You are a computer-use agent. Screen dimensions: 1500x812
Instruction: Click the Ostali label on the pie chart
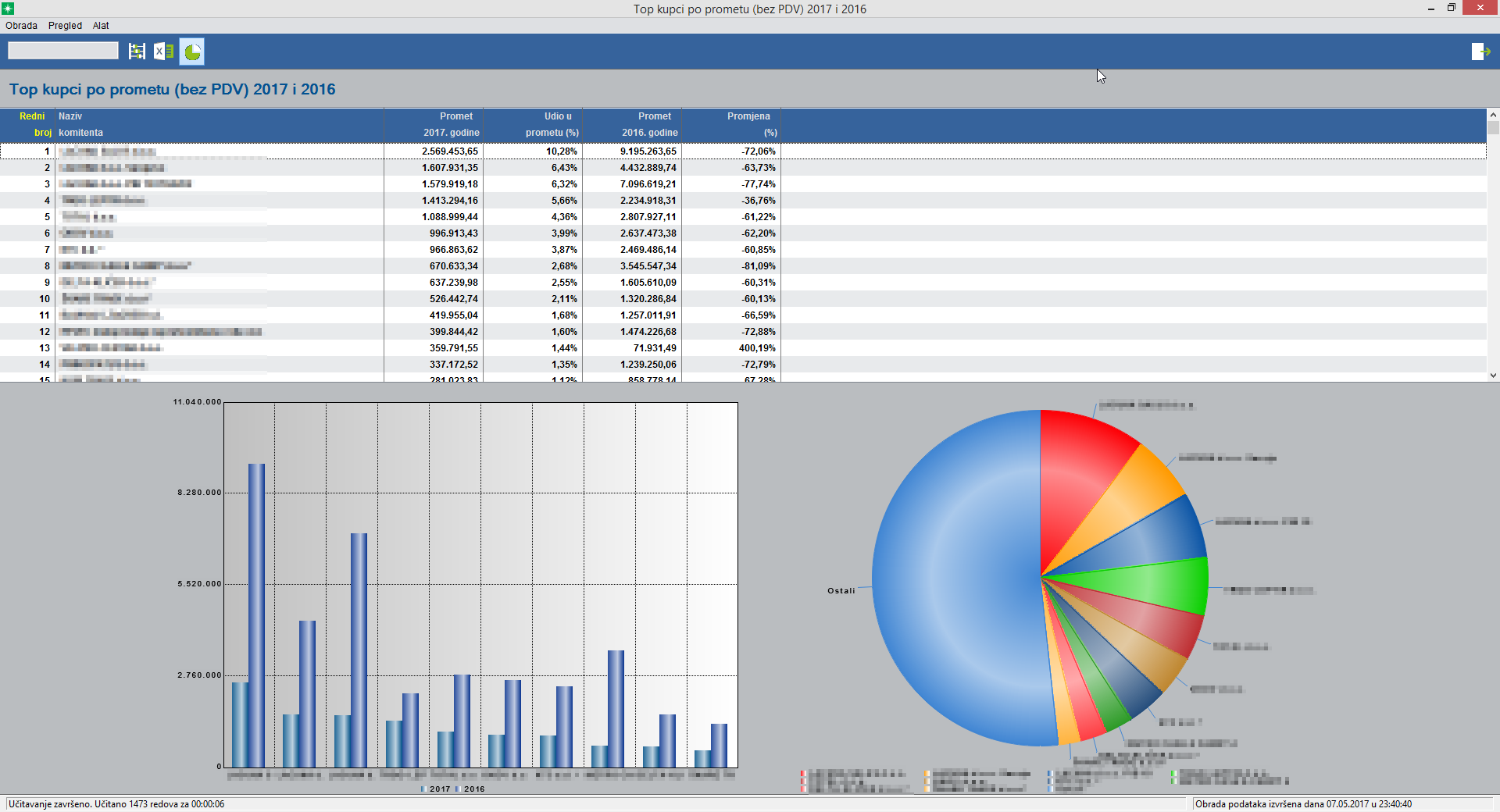click(x=841, y=591)
